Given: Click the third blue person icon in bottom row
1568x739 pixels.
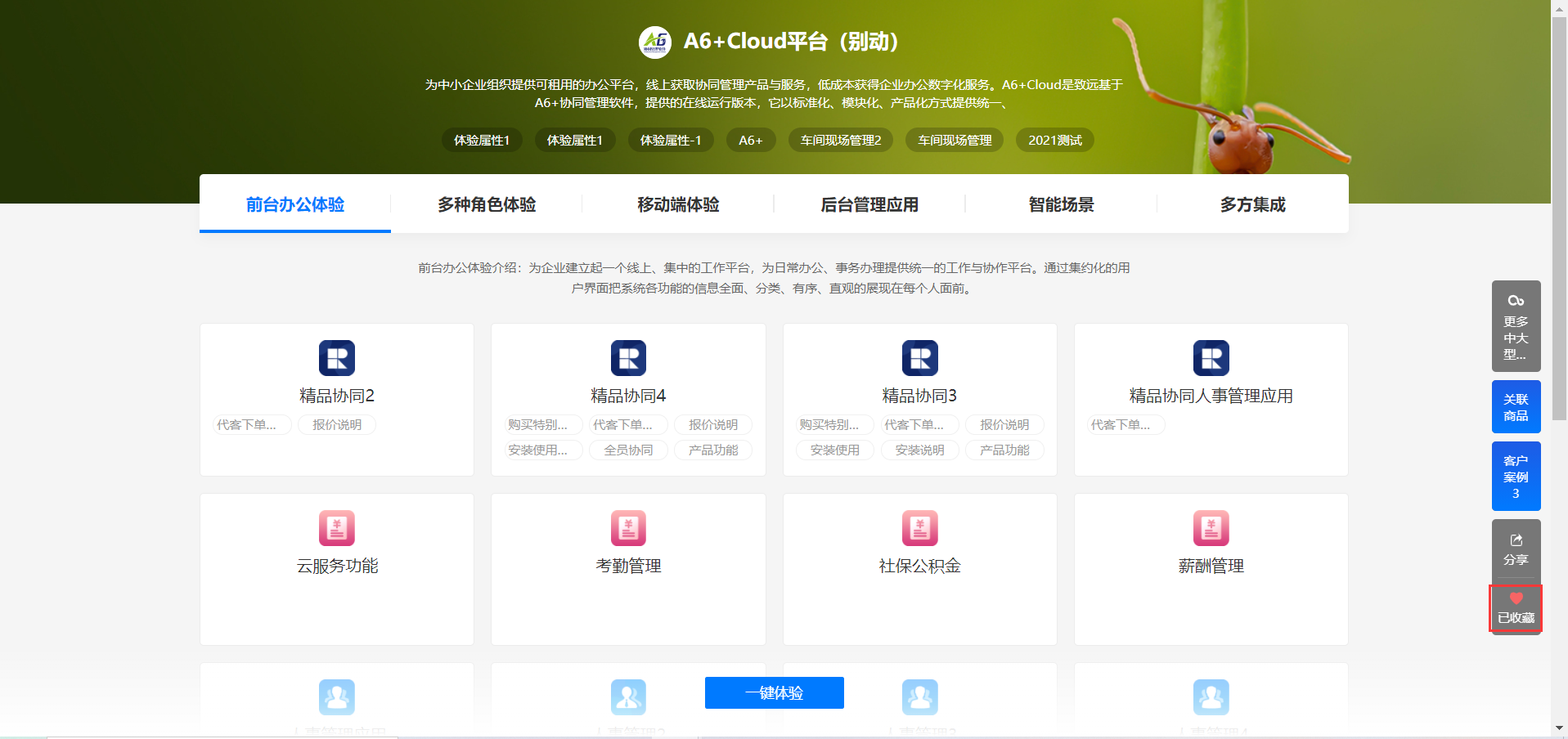Looking at the screenshot, I should coord(919,697).
